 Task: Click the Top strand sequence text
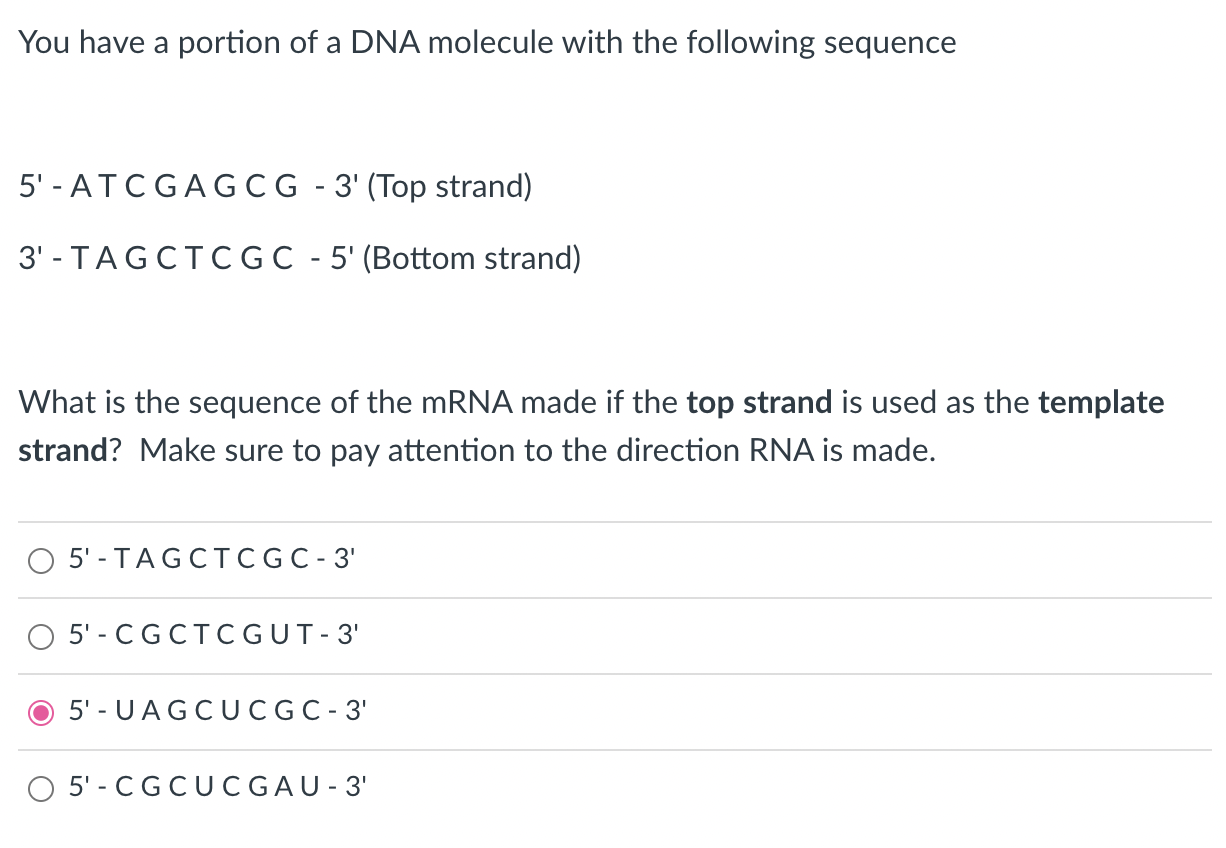(186, 186)
